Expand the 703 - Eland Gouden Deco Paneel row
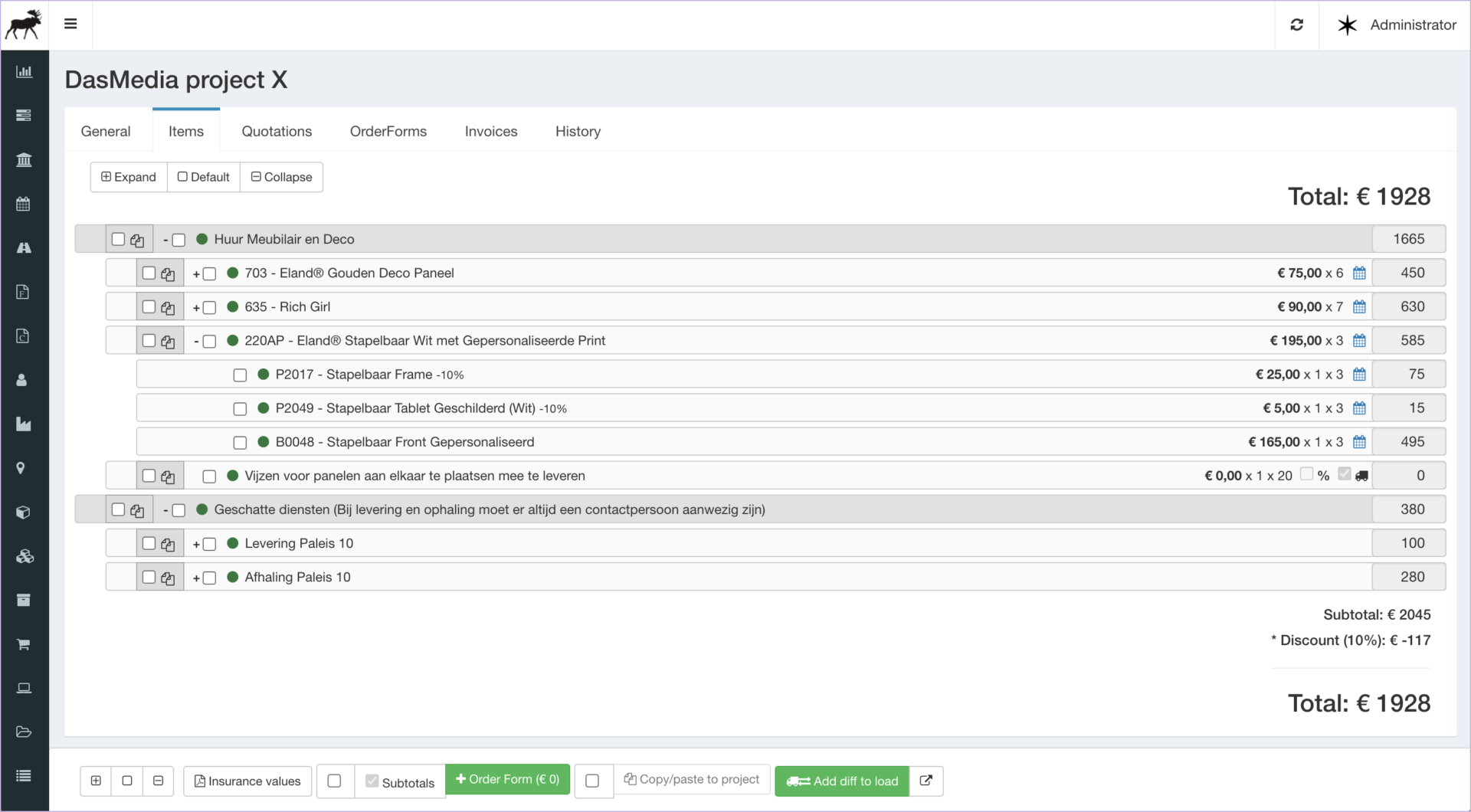Image resolution: width=1471 pixels, height=812 pixels. [196, 274]
